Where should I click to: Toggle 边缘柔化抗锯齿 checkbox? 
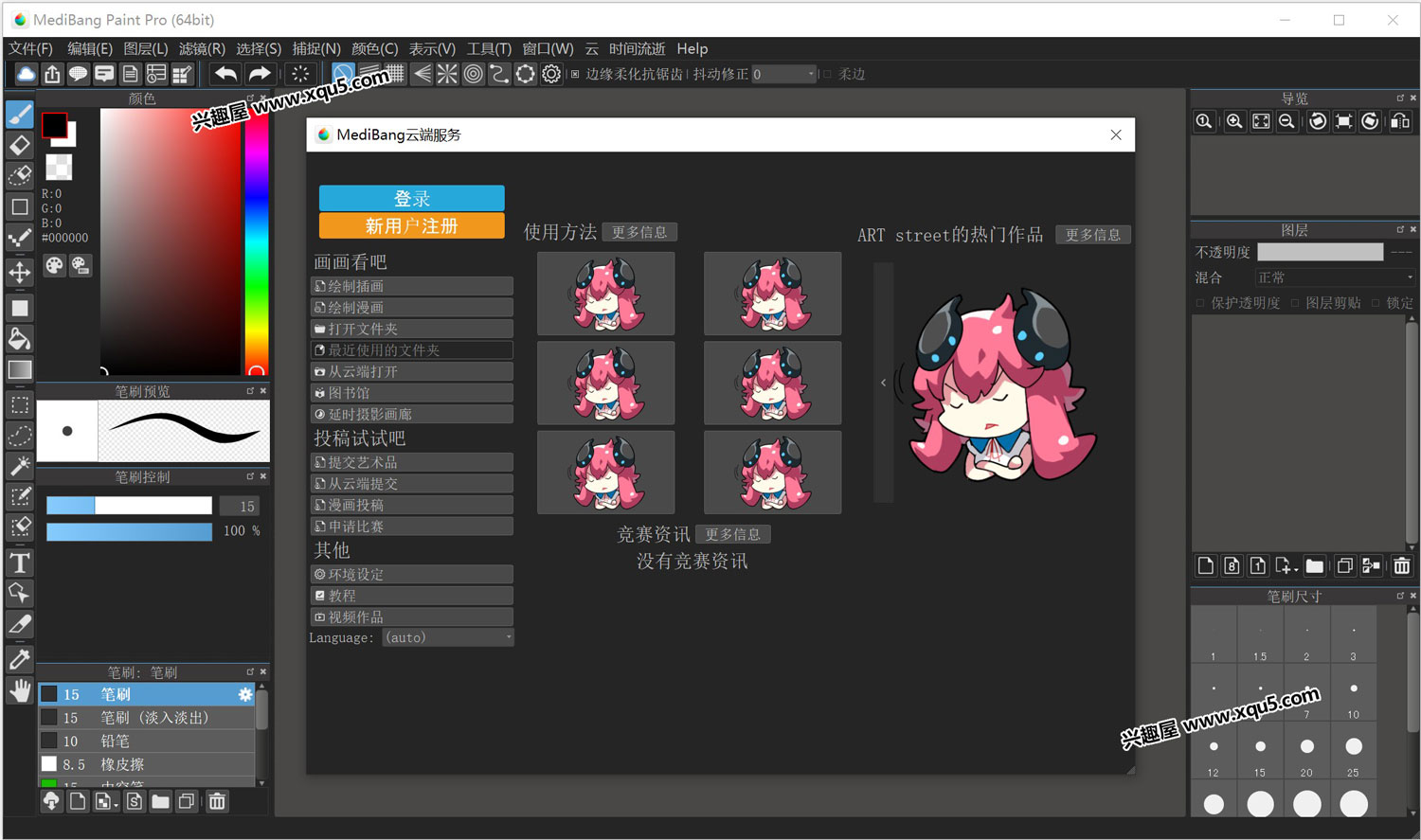click(575, 74)
